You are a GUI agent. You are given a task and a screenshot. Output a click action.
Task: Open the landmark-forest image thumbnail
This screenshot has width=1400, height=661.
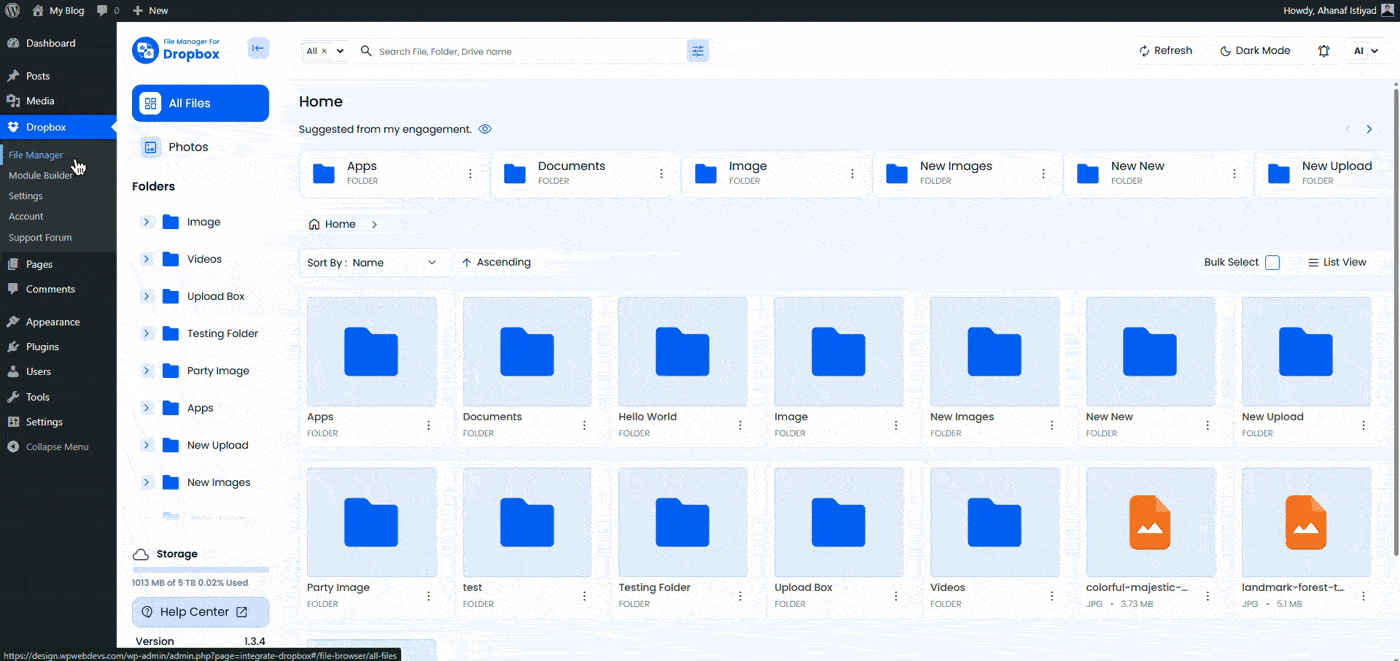point(1306,522)
